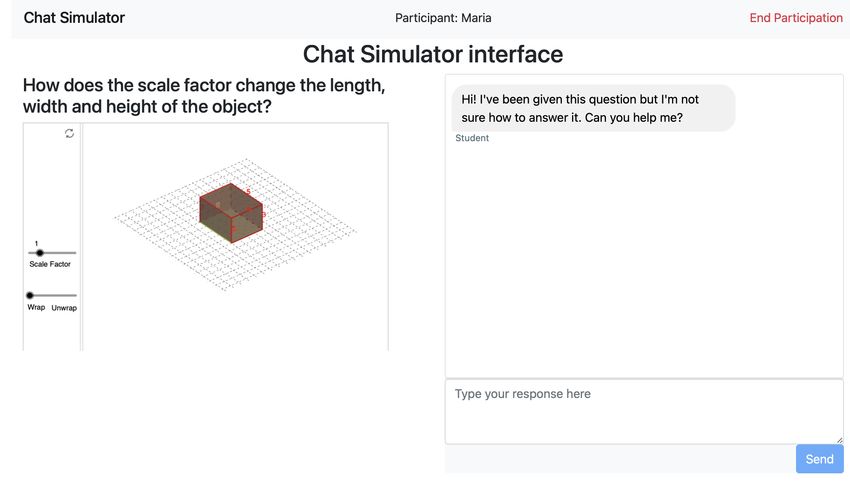Click the red 3 dimension label on box

(x=264, y=215)
